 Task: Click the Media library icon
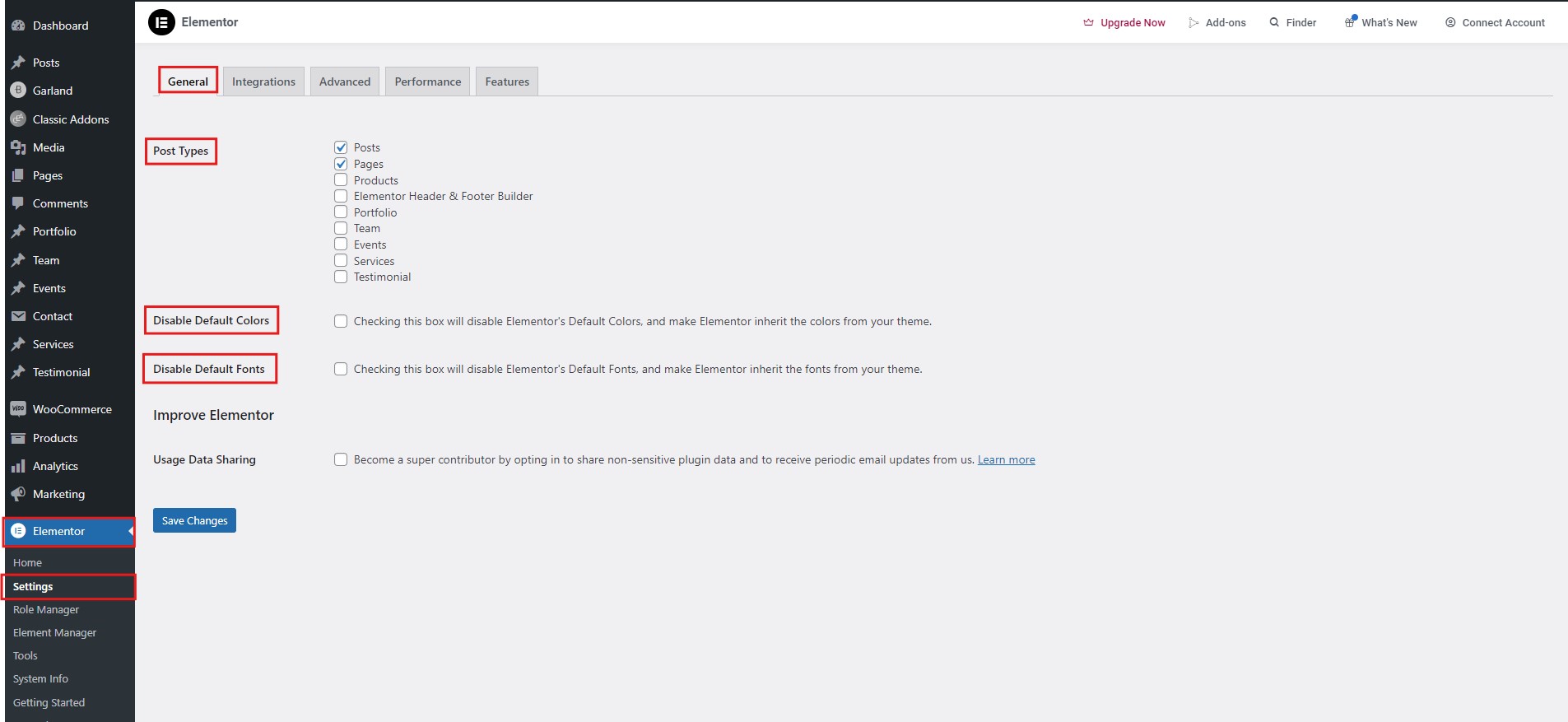(18, 147)
